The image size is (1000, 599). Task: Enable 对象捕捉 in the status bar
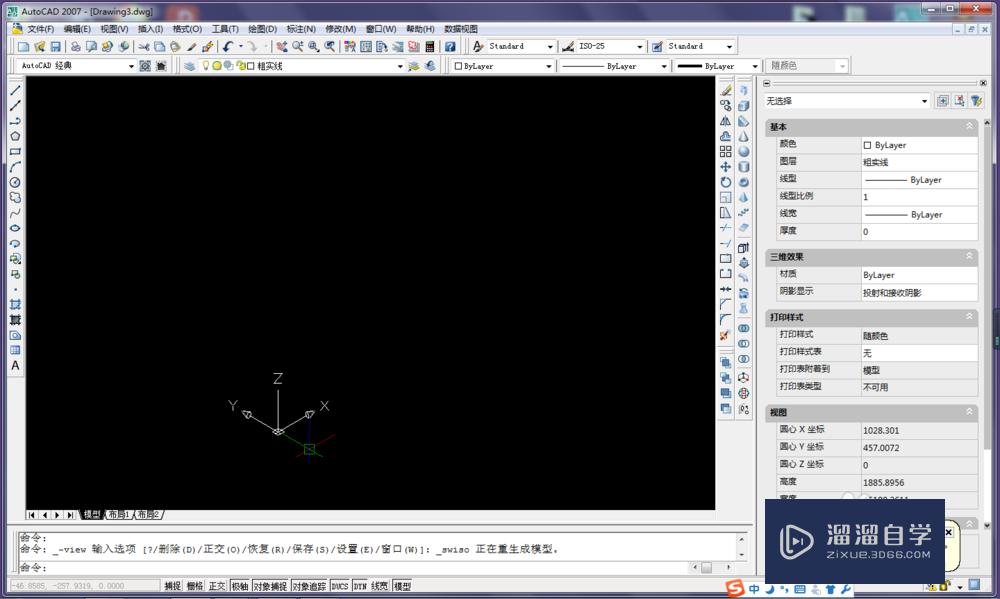coord(270,585)
